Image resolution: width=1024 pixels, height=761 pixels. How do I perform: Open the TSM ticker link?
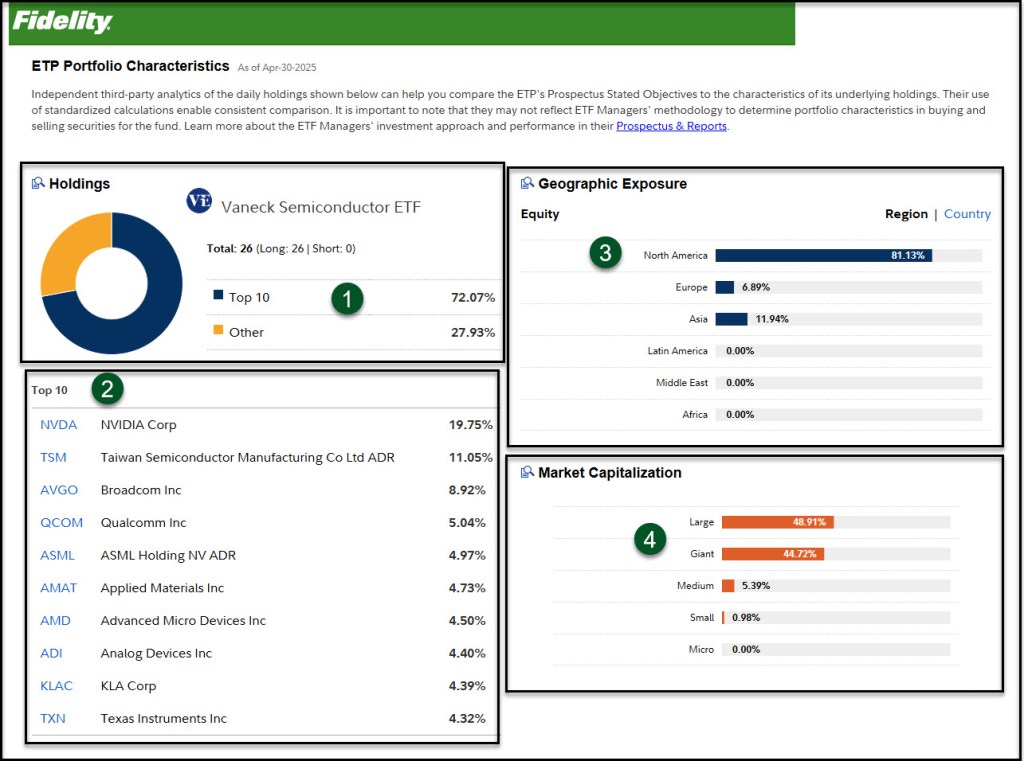pyautogui.click(x=53, y=457)
